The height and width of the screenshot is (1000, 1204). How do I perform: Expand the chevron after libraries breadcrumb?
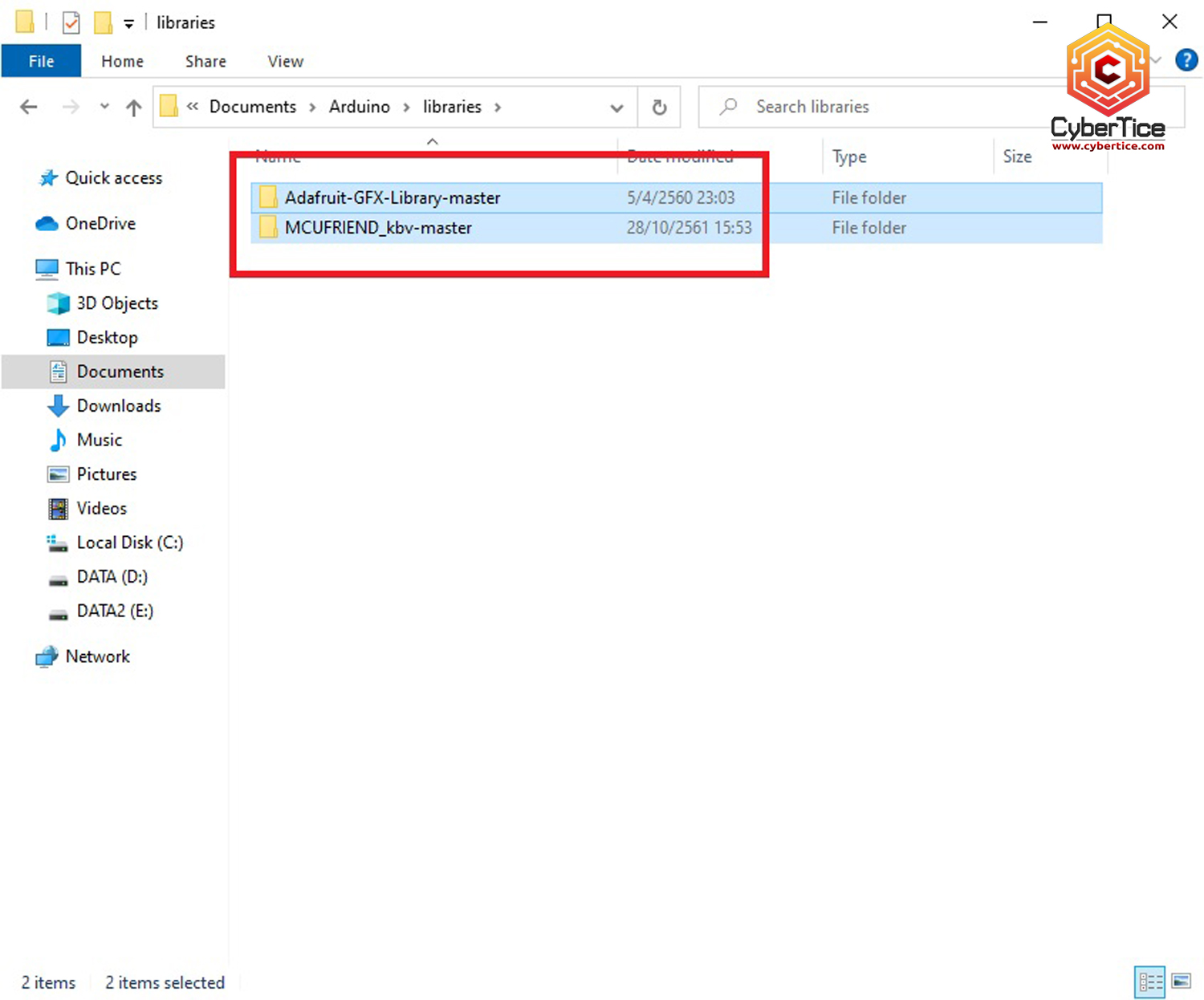coord(498,108)
